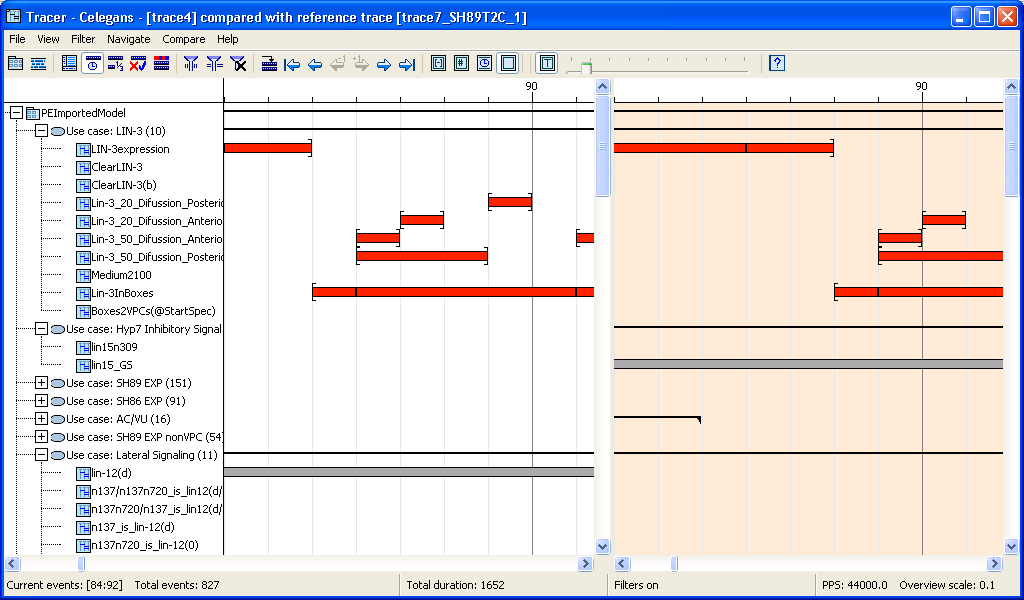
Task: Click the red and blue striped toolbar icon
Action: (x=161, y=64)
